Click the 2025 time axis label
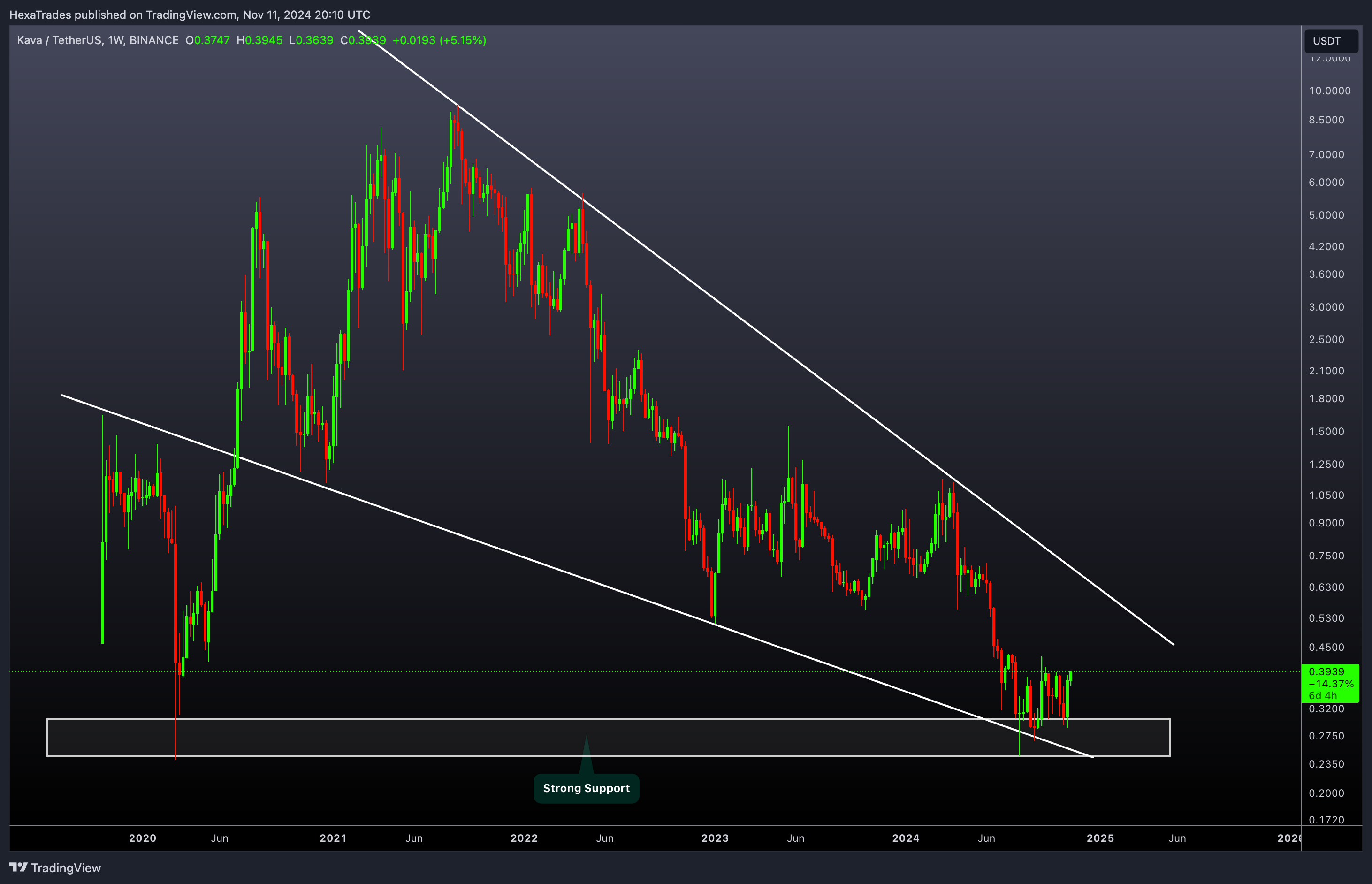The width and height of the screenshot is (1372, 884). point(1100,838)
